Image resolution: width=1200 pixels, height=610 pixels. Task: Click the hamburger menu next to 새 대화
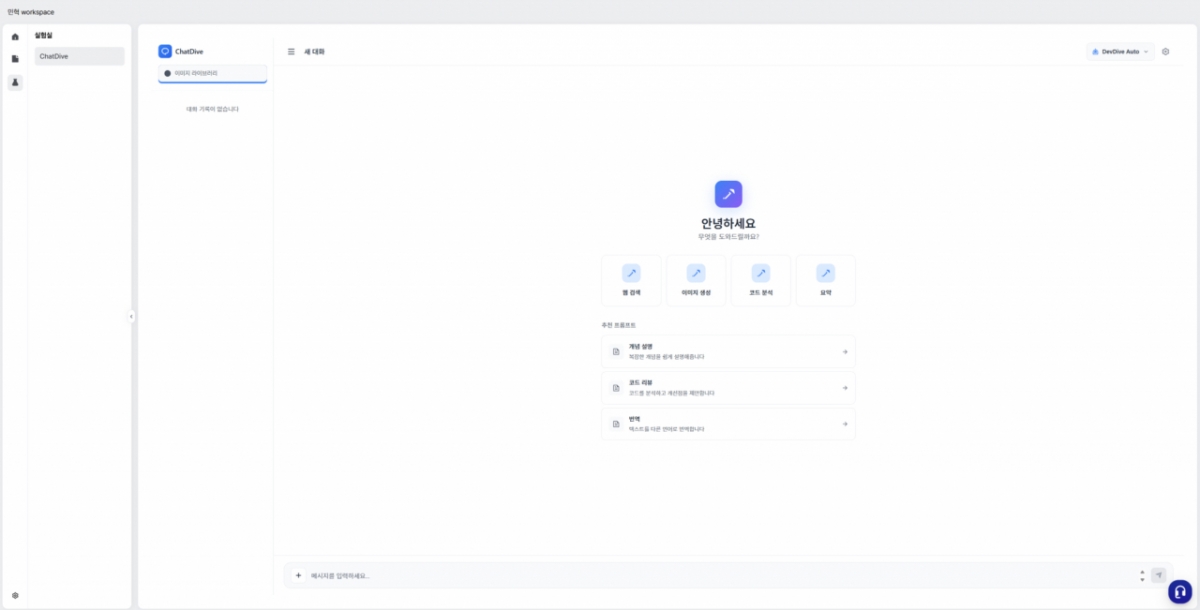pos(291,51)
